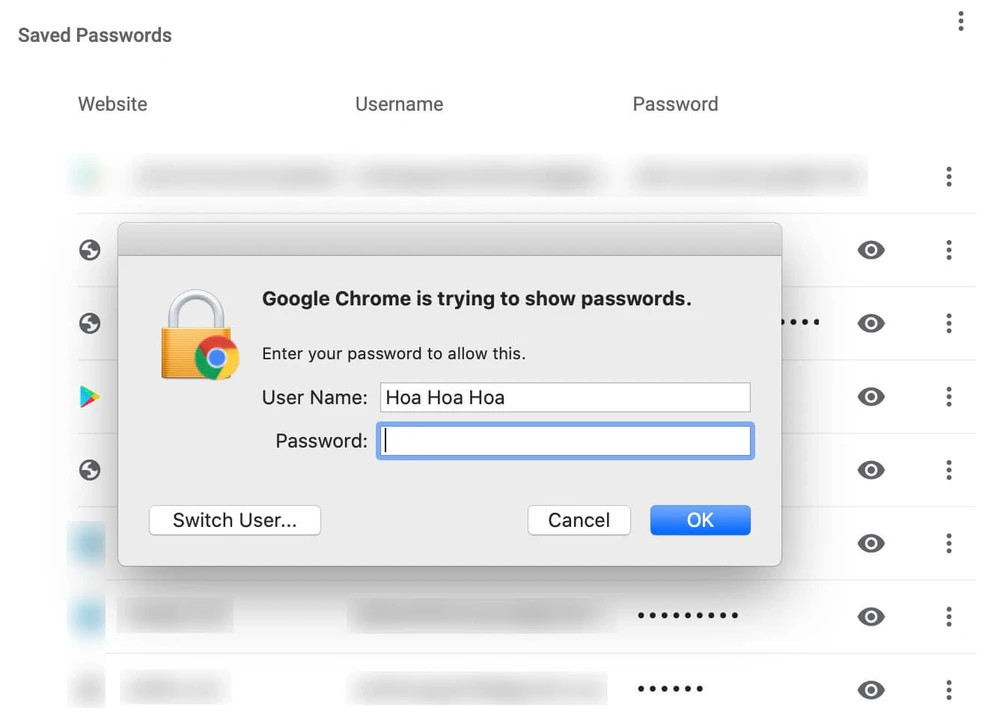Click inside the empty Password field
This screenshot has height=720, width=1000.
[x=565, y=440]
